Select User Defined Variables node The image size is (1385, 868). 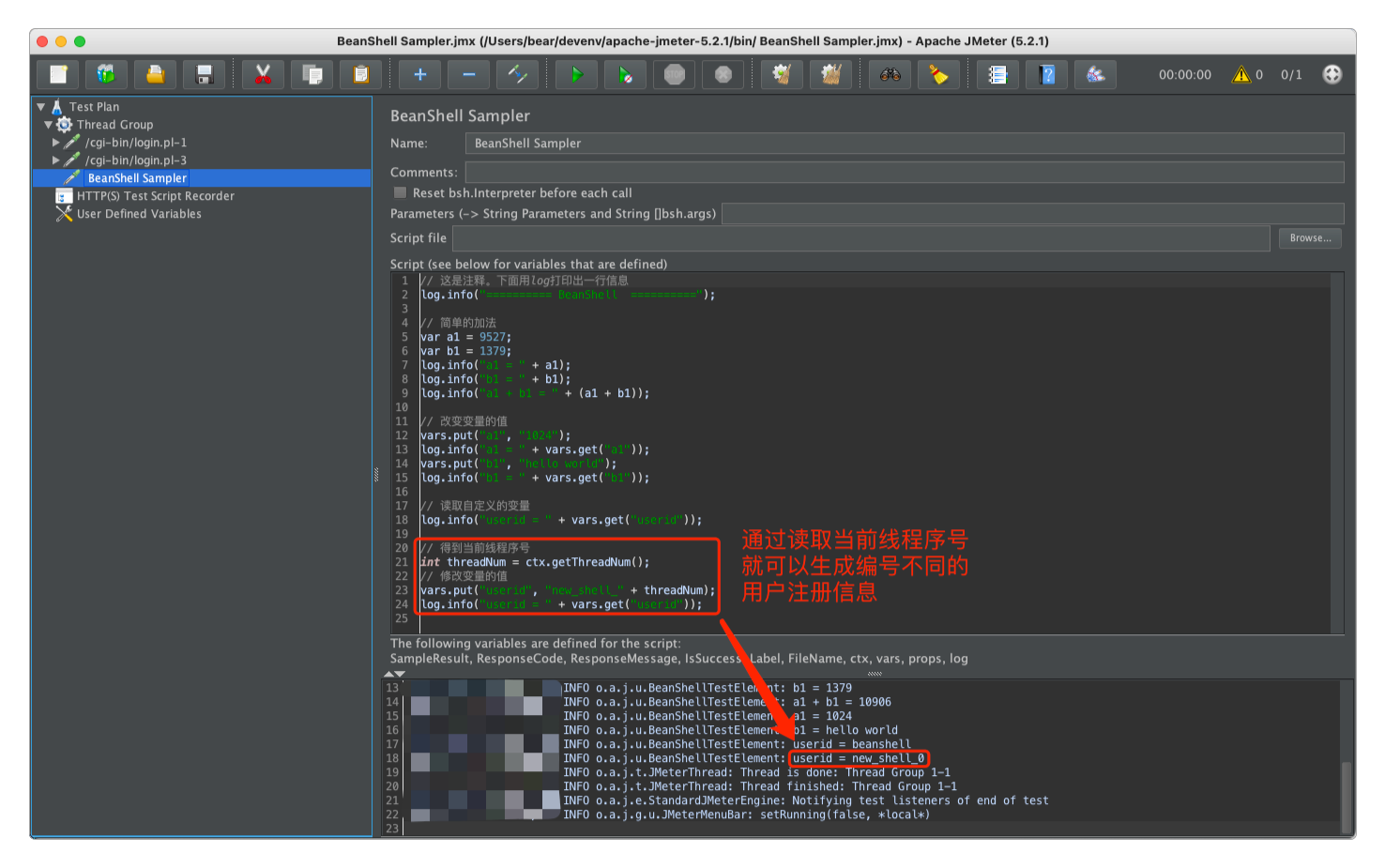pos(139,214)
